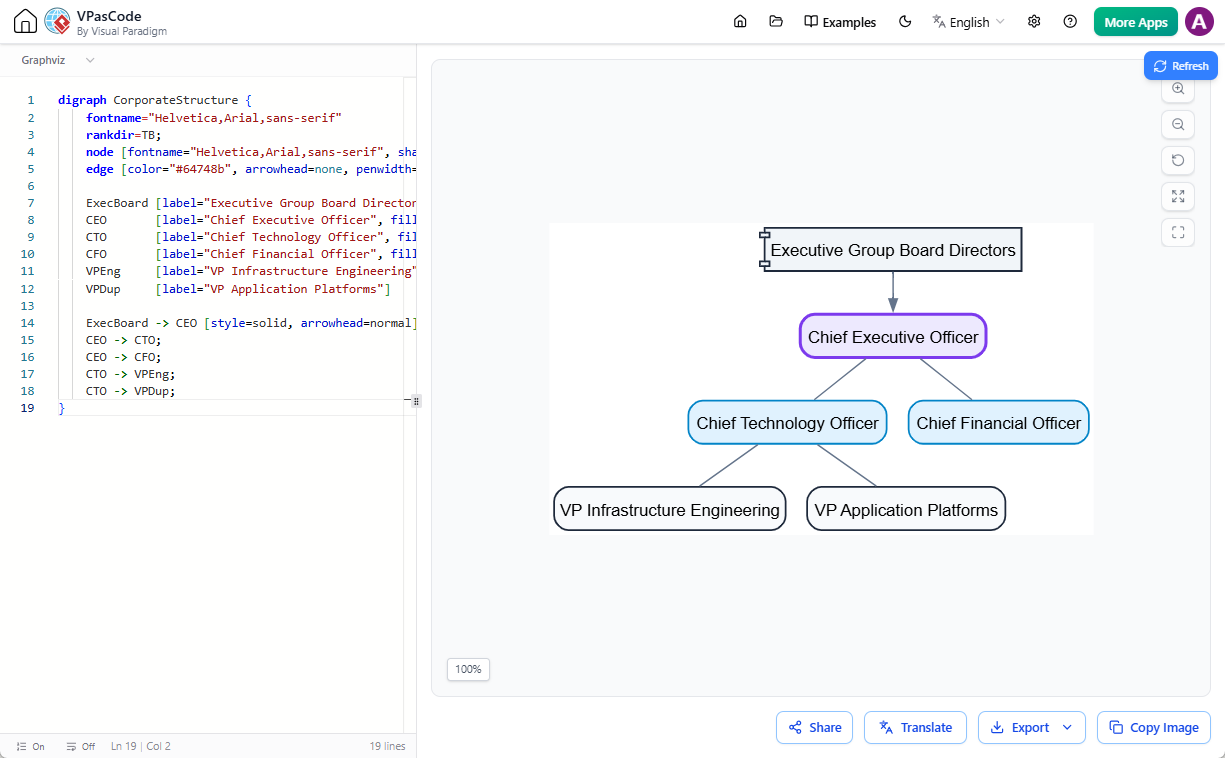Screen dimensions: 1225x758
Task: Open settings with the gear icon
Action: coord(1034,22)
